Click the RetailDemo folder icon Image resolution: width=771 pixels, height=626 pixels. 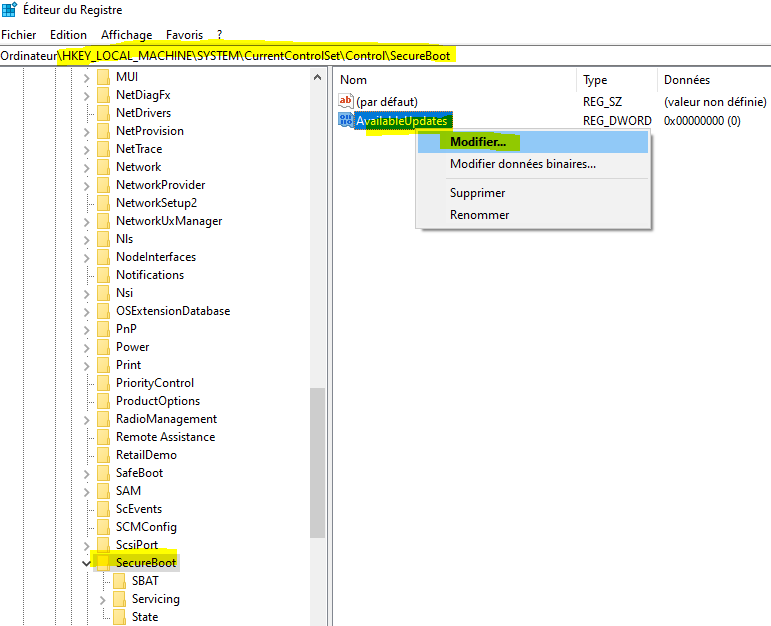click(103, 455)
